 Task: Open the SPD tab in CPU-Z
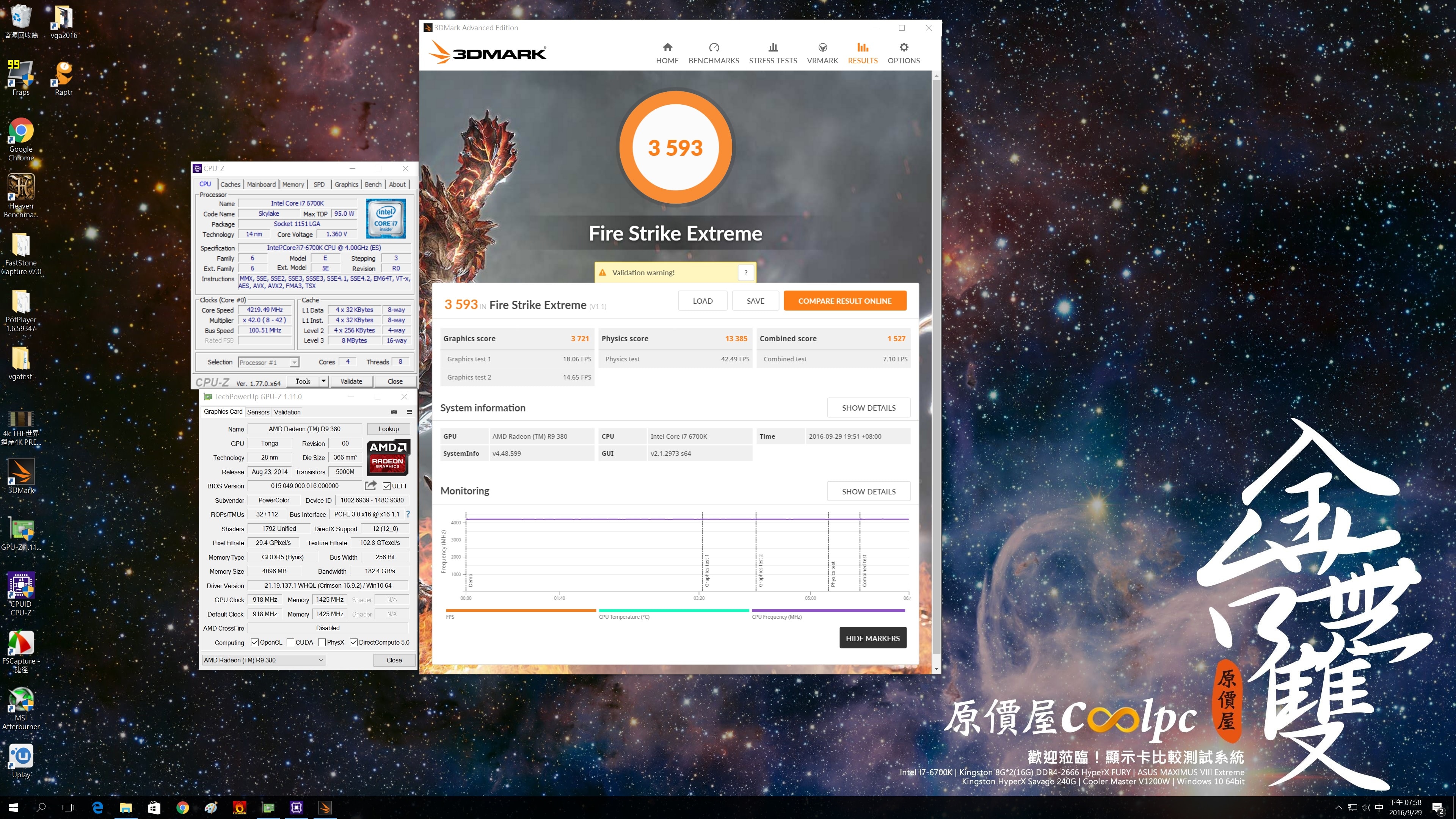point(319,184)
